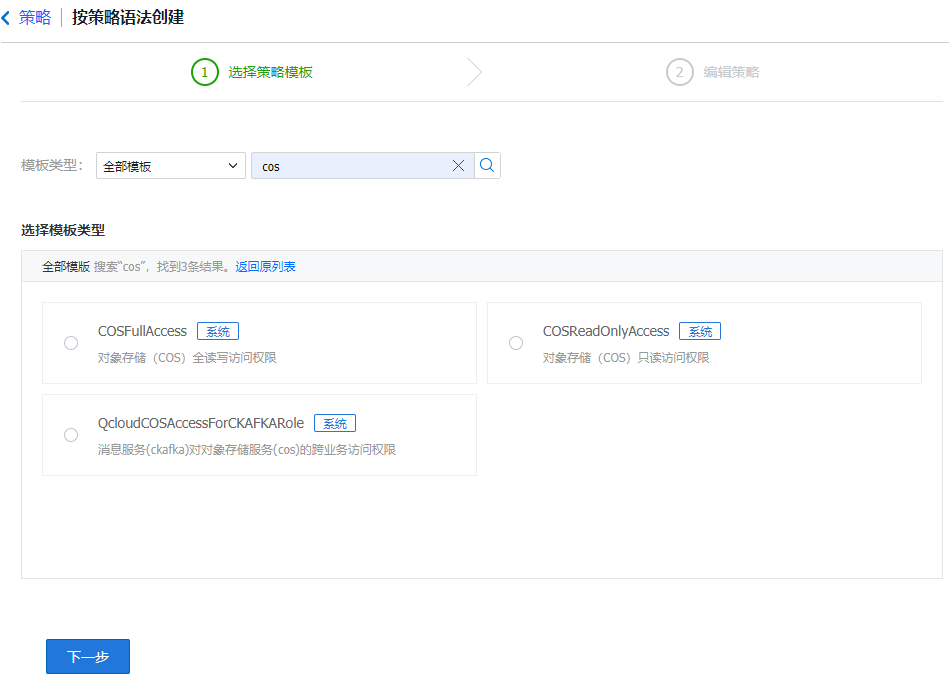
Task: Click the back arrow next to 策略
Action: (9, 17)
